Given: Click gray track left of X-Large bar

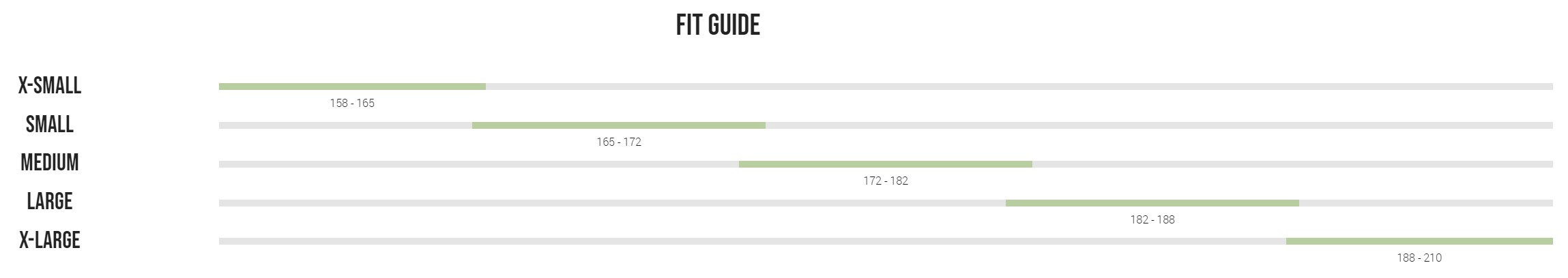Looking at the screenshot, I should 753,241.
